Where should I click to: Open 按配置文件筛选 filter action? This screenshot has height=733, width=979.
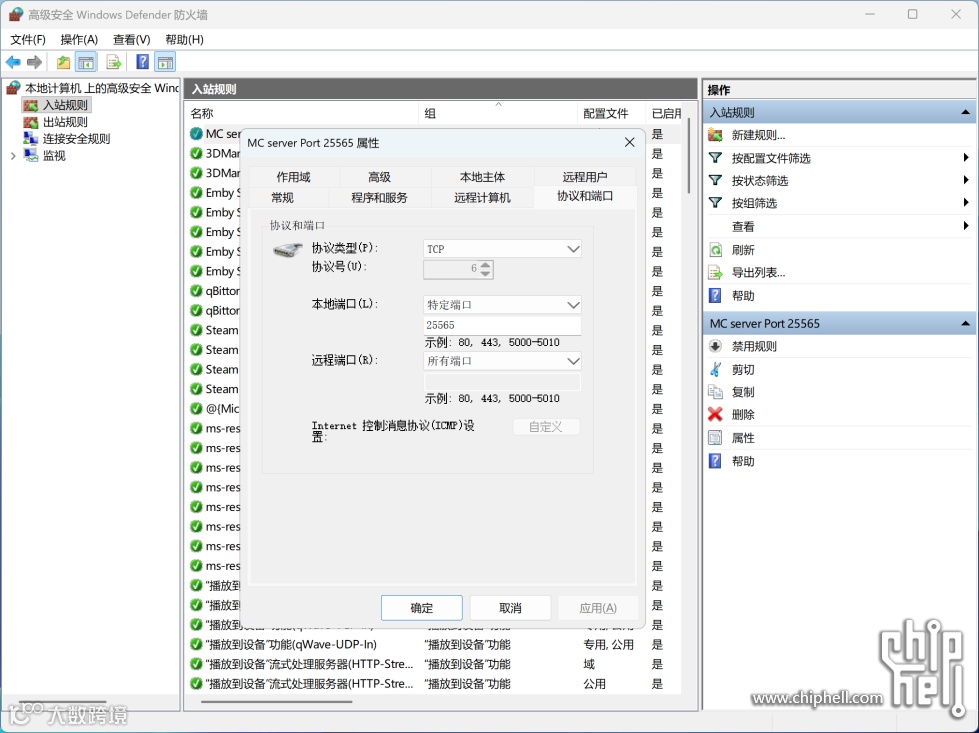771,158
